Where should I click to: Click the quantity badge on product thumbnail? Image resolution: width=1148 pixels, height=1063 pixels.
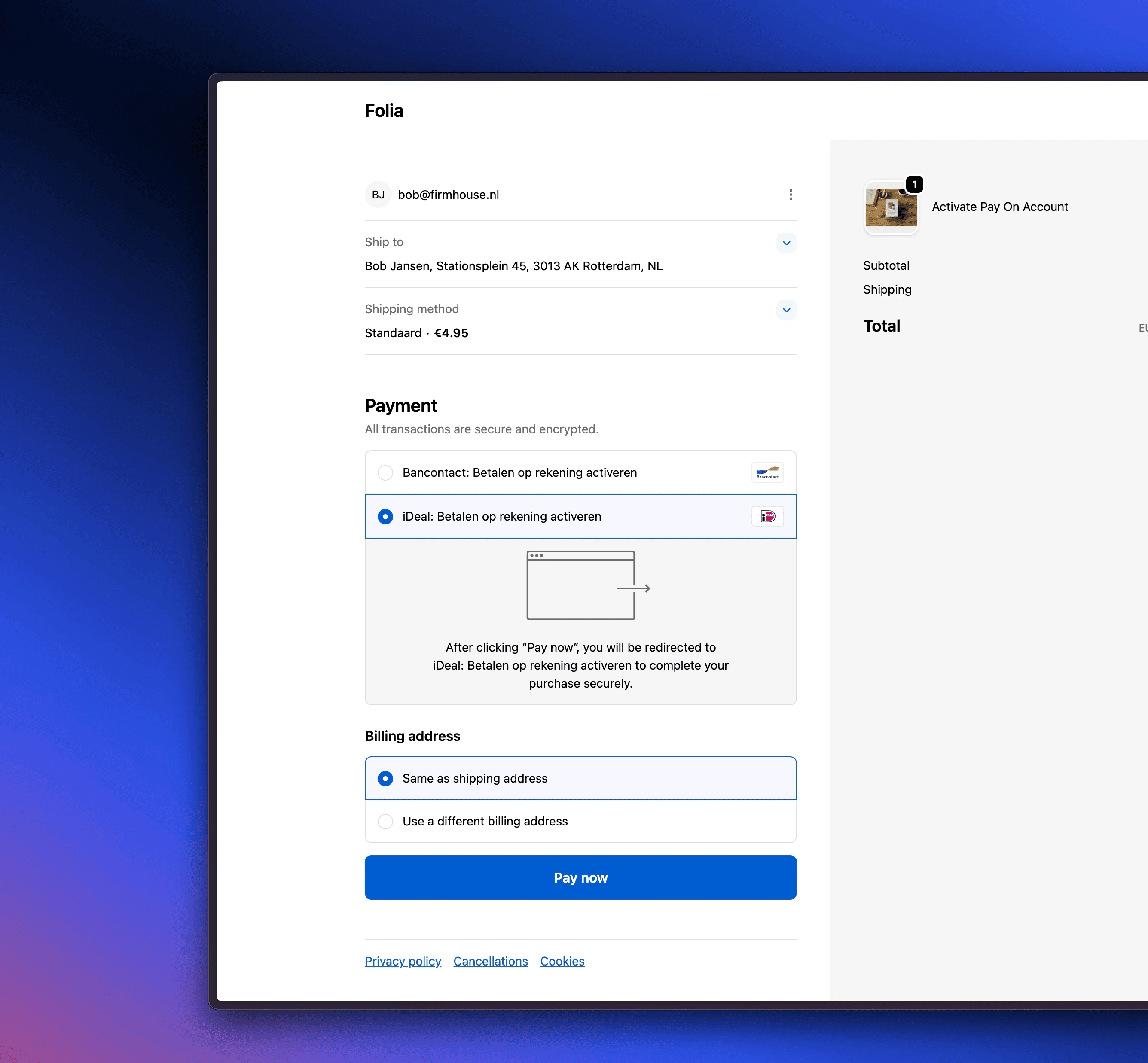(x=914, y=185)
